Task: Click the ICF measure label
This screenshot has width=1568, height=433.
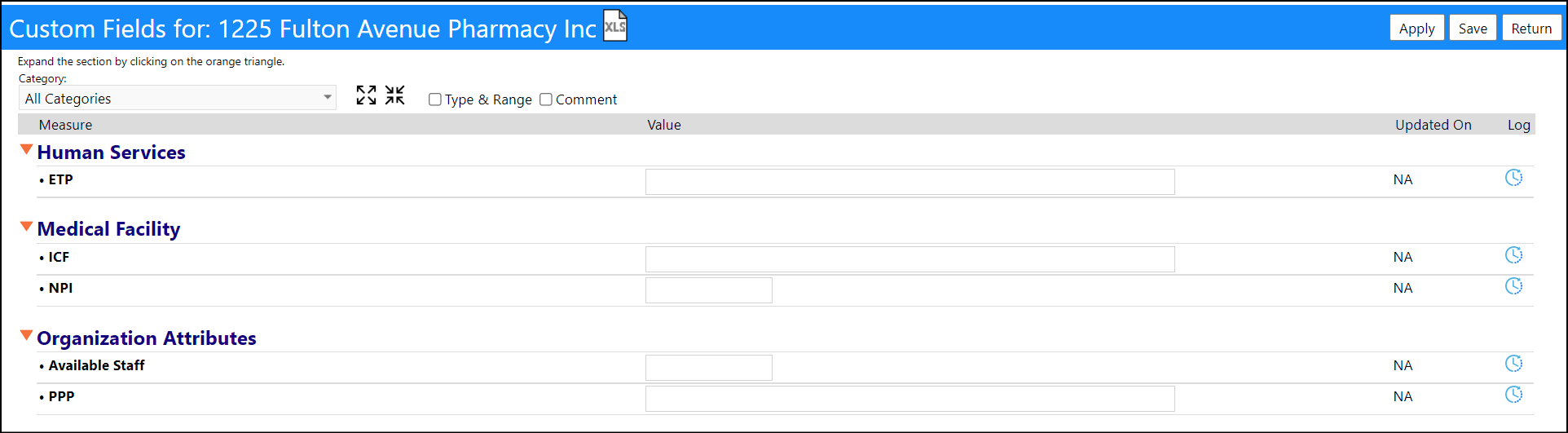Action: click(59, 257)
